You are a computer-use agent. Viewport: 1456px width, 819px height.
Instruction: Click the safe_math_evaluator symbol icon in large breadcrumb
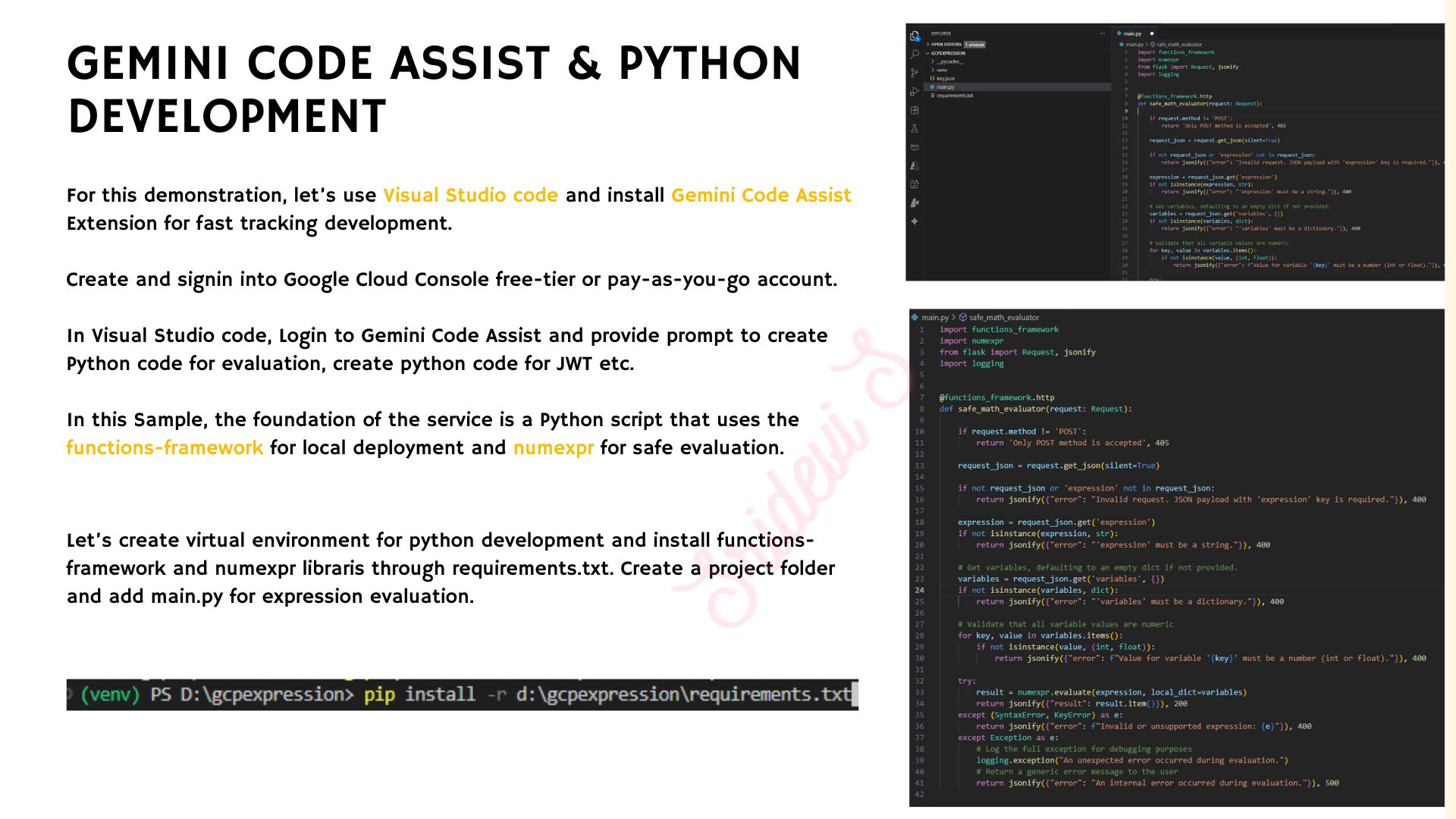tap(963, 317)
